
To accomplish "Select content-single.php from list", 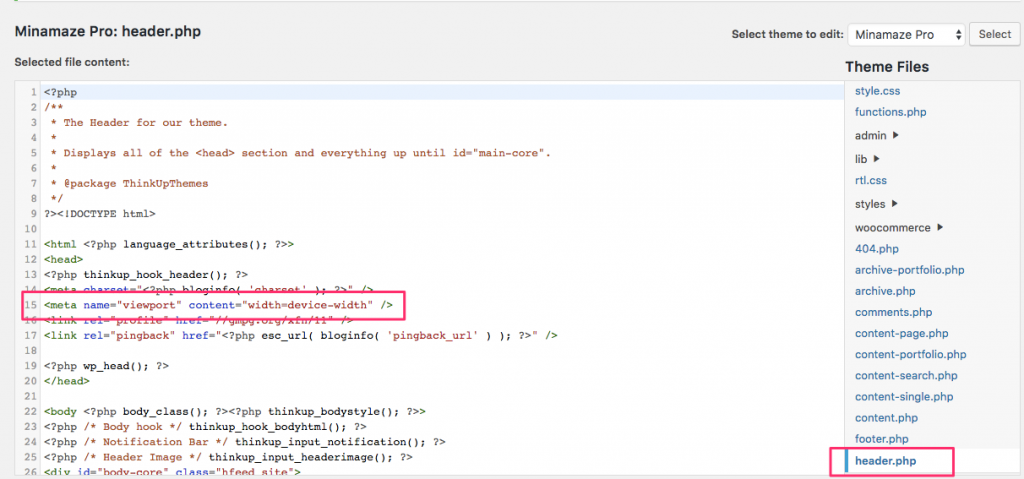I will [x=903, y=396].
